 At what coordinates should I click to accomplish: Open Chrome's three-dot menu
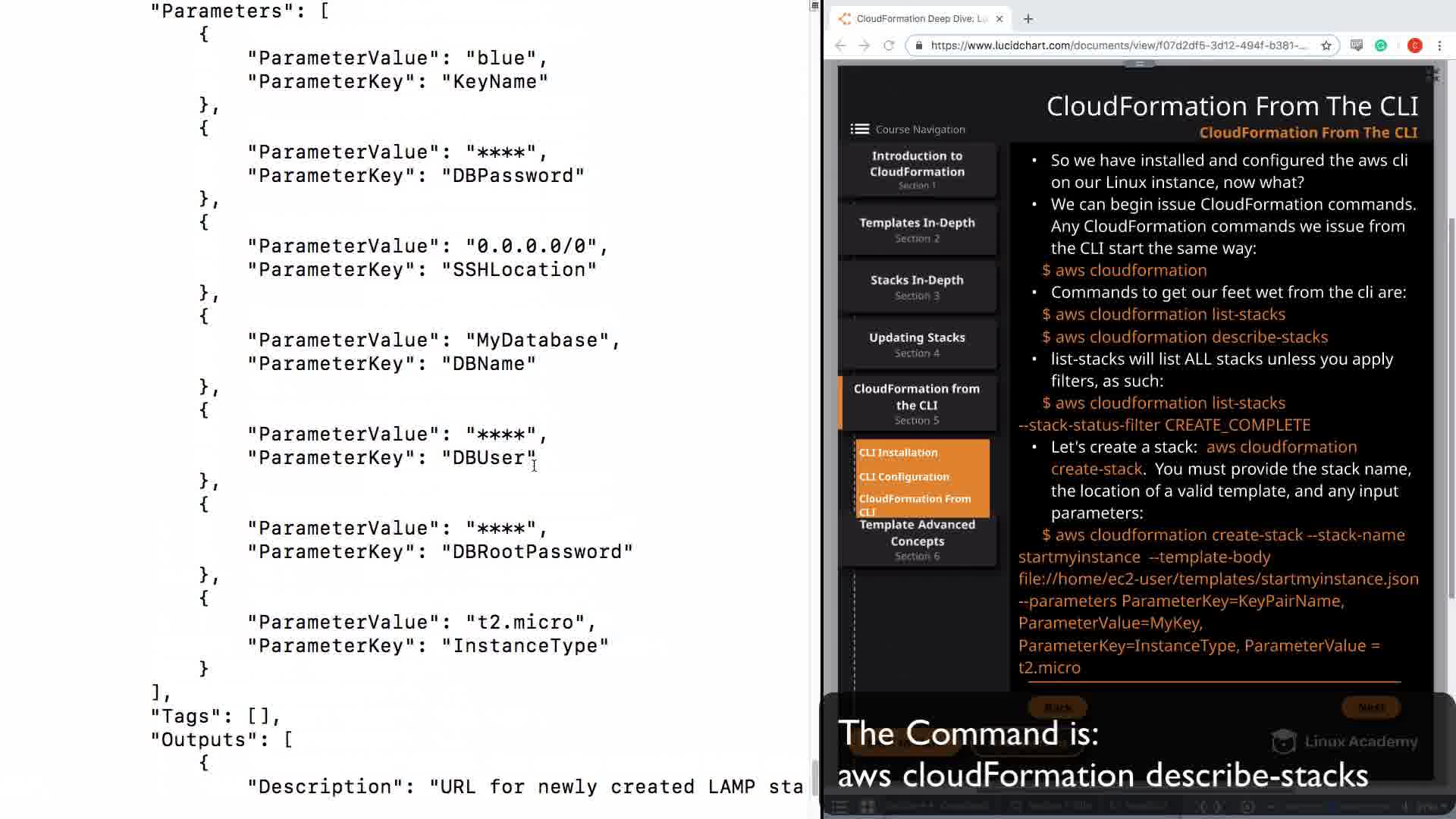coord(1439,45)
